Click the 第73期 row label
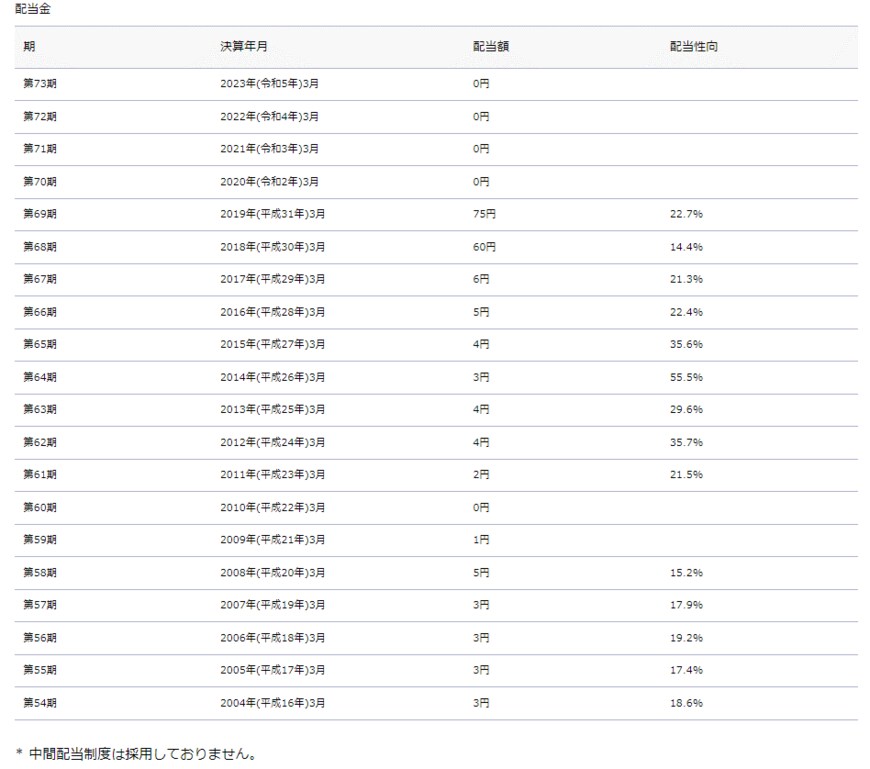 point(40,84)
